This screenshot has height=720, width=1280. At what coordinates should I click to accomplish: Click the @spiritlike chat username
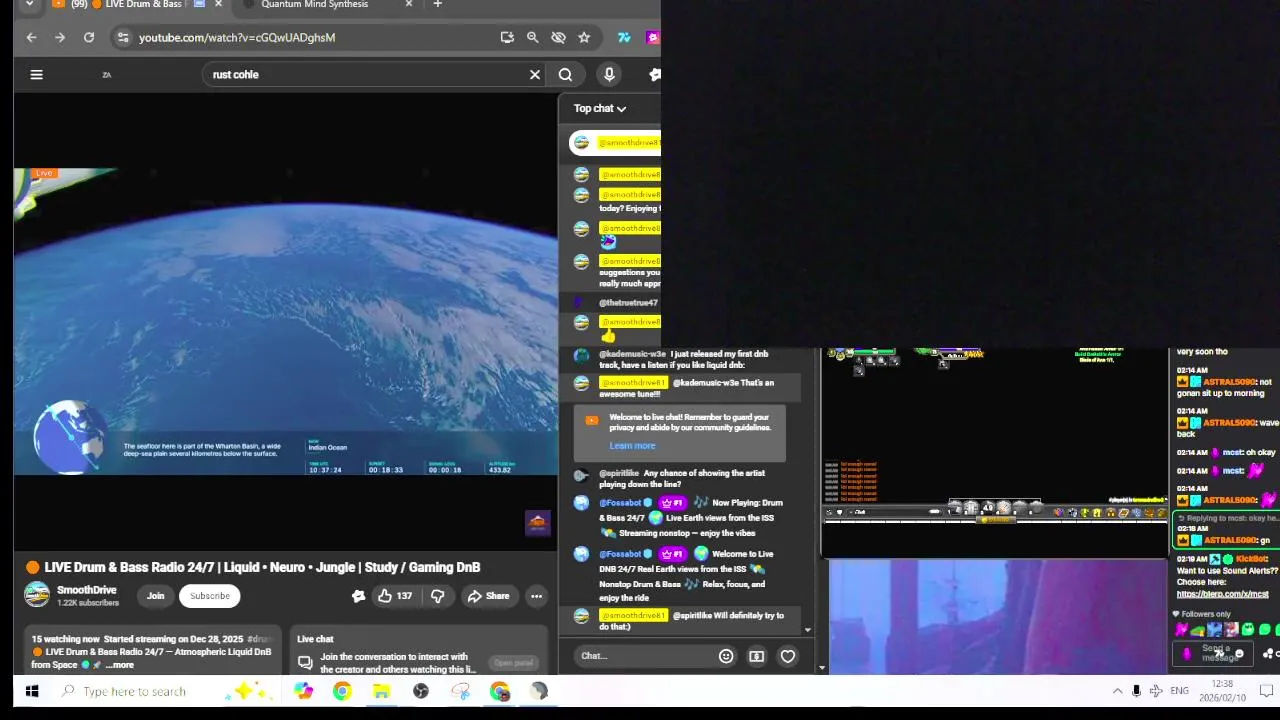619,473
